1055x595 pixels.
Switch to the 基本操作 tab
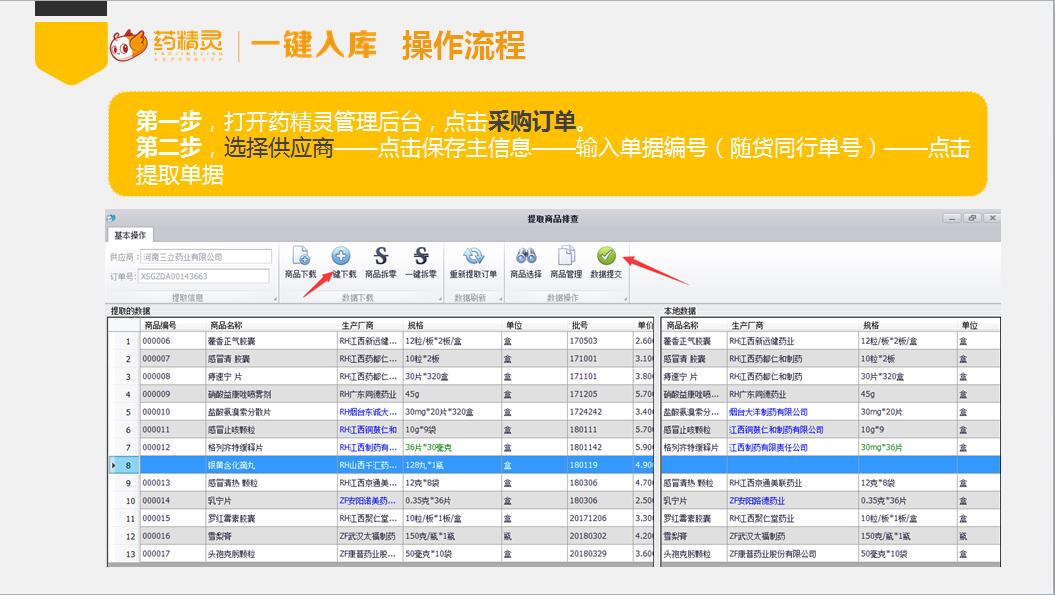click(129, 235)
